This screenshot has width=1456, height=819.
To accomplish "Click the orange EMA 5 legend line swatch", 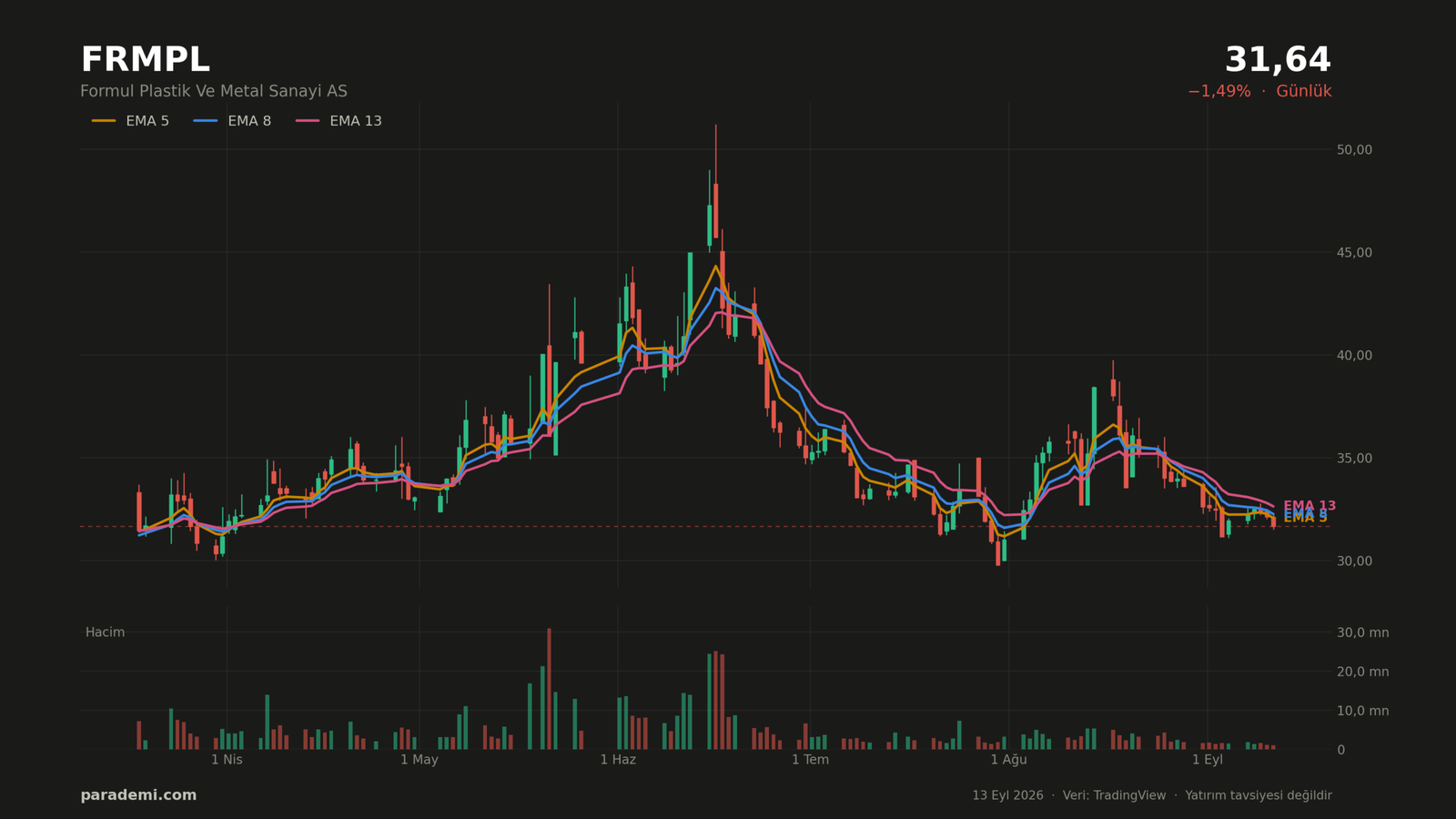I will [104, 121].
